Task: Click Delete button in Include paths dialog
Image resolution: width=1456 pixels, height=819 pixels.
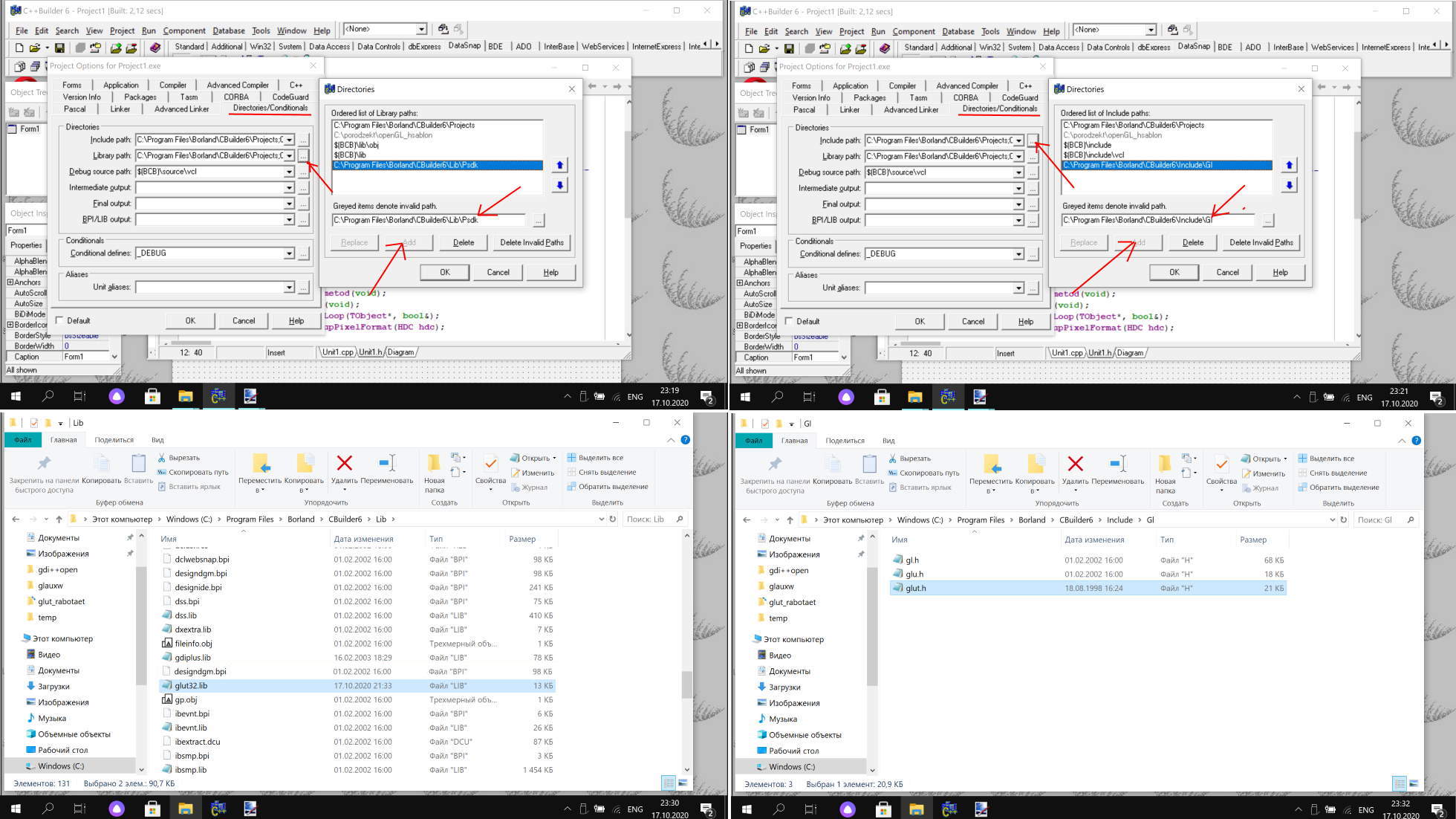Action: coord(1193,242)
